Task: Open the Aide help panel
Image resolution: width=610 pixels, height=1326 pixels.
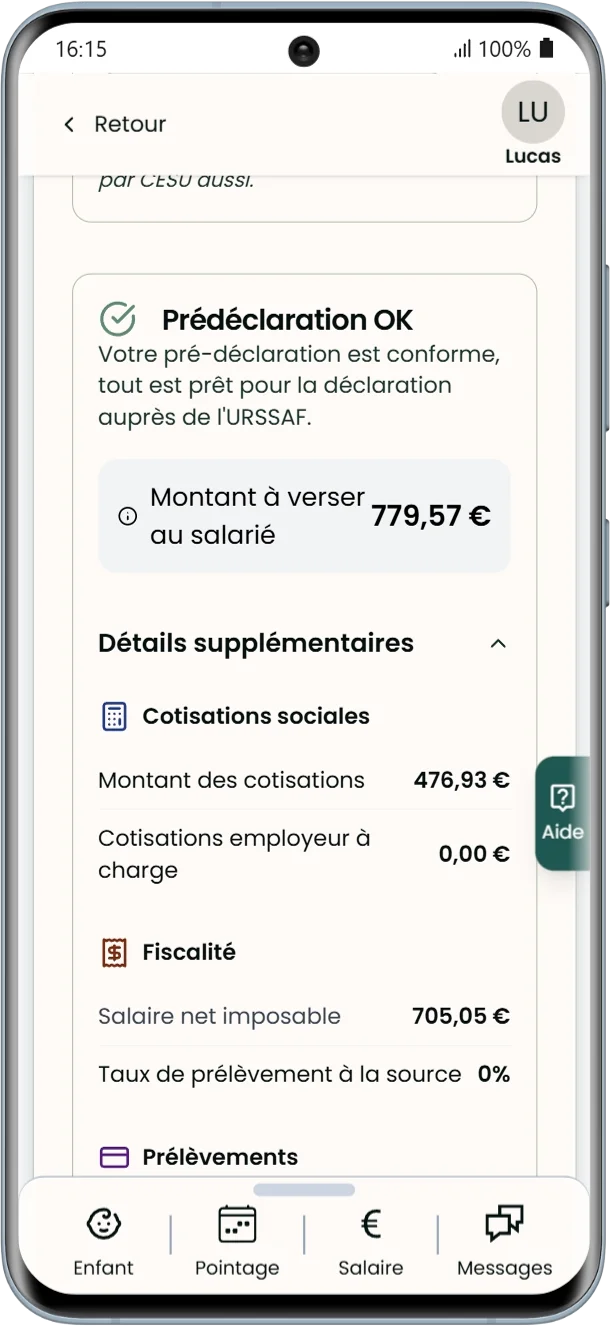Action: coord(563,813)
